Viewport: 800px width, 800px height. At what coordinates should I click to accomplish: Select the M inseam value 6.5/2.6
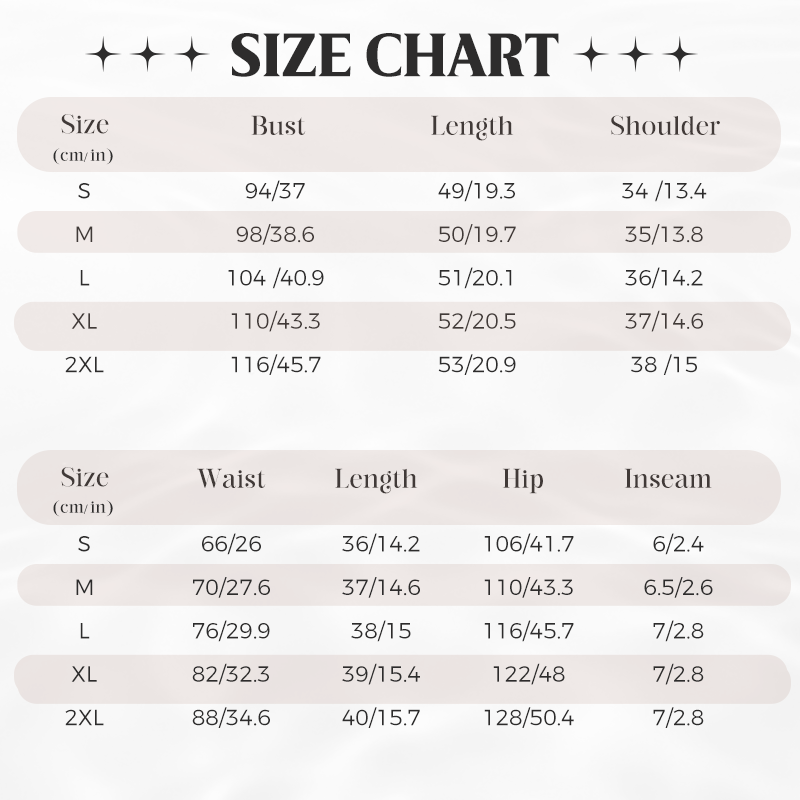pyautogui.click(x=678, y=588)
